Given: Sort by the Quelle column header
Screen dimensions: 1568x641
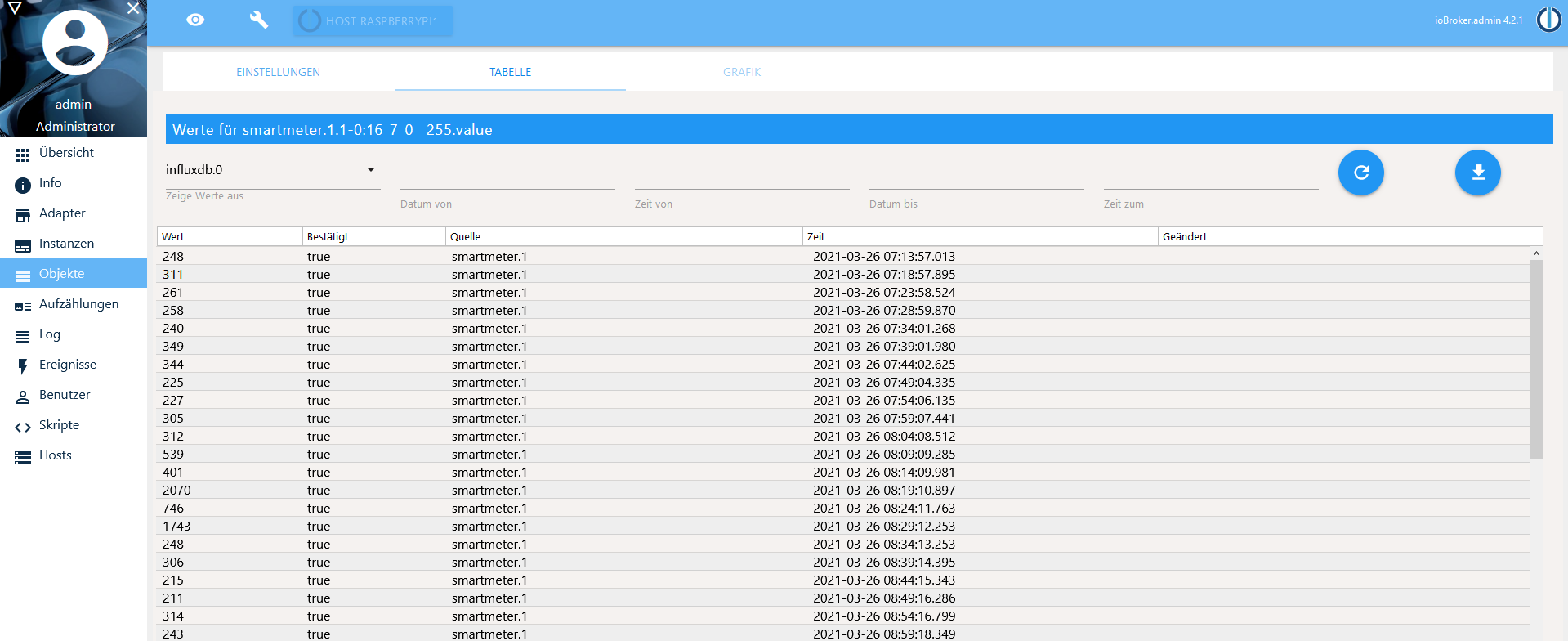Looking at the screenshot, I should pyautogui.click(x=624, y=236).
